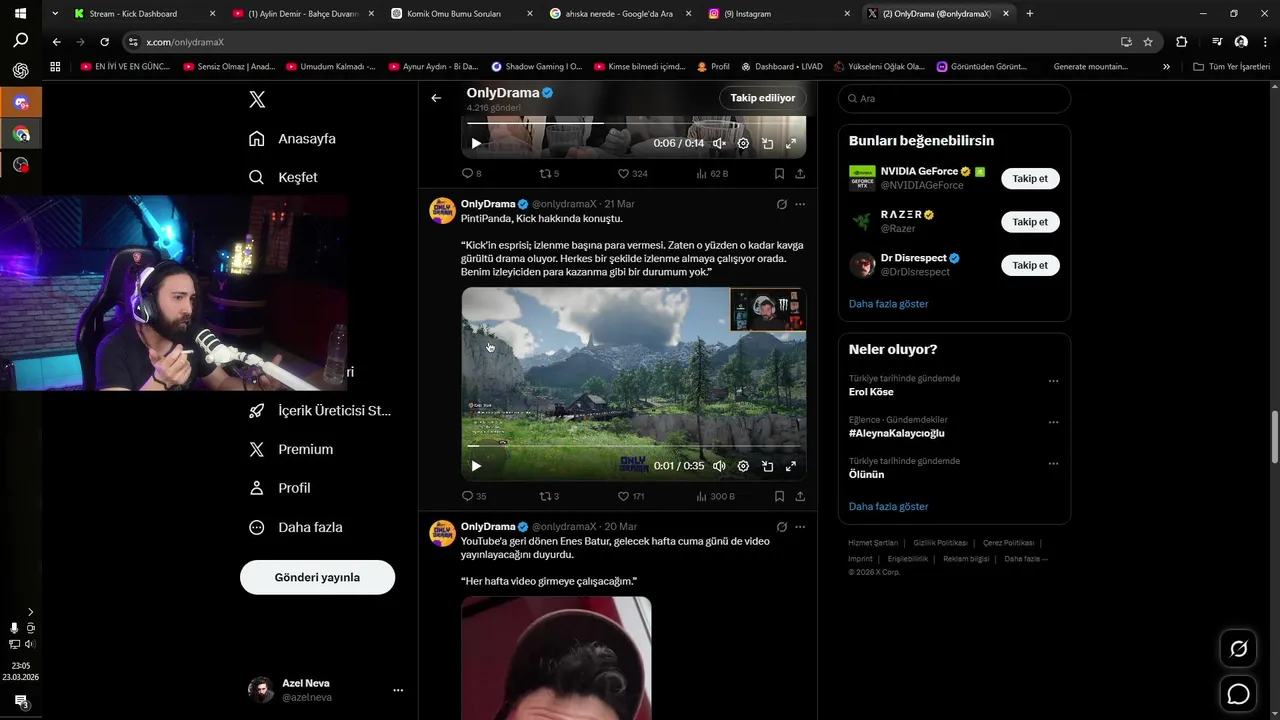Seek the top video progress bar

[x=633, y=123]
